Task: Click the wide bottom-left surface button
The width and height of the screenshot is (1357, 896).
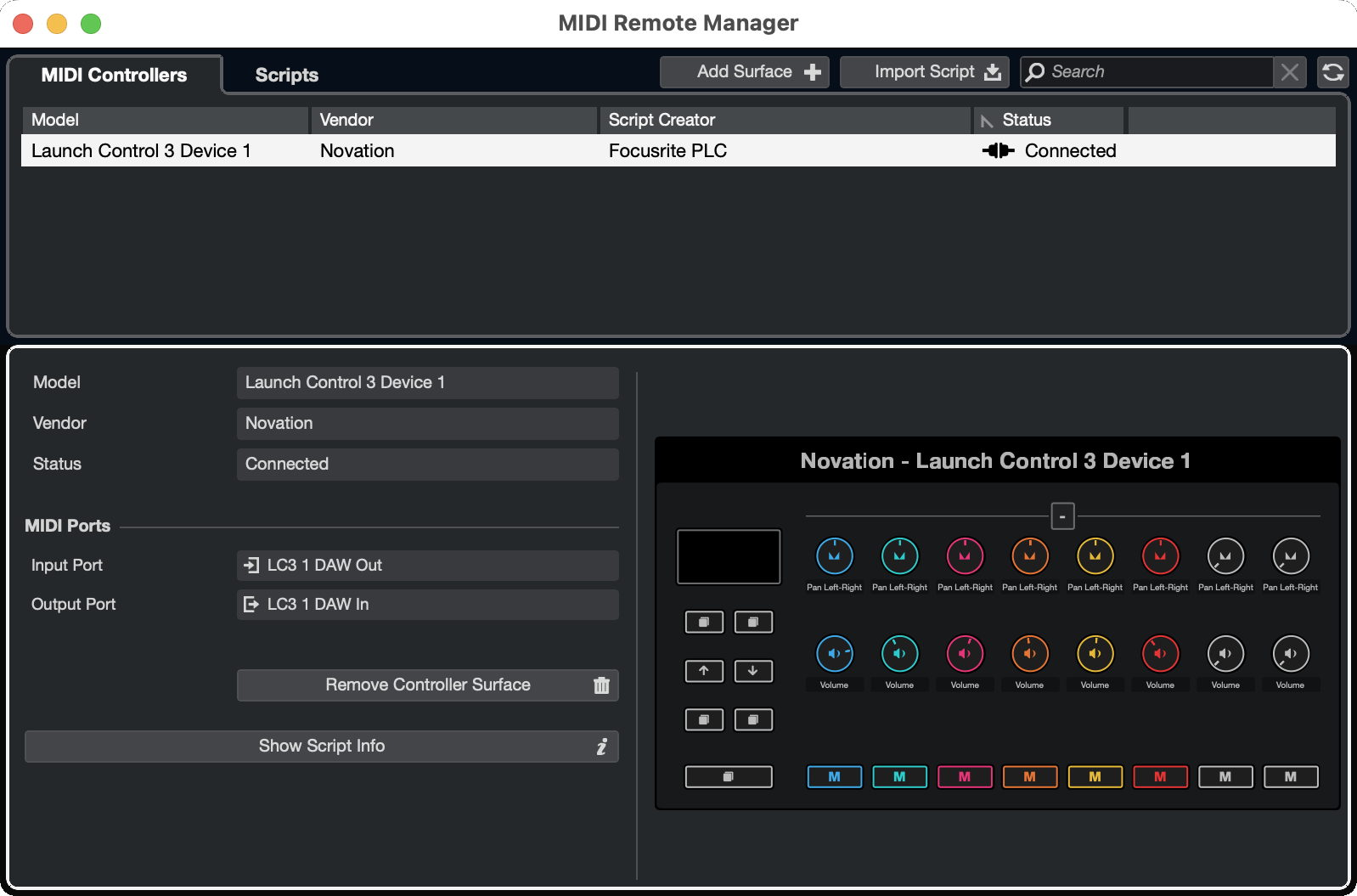Action: pyautogui.click(x=729, y=777)
